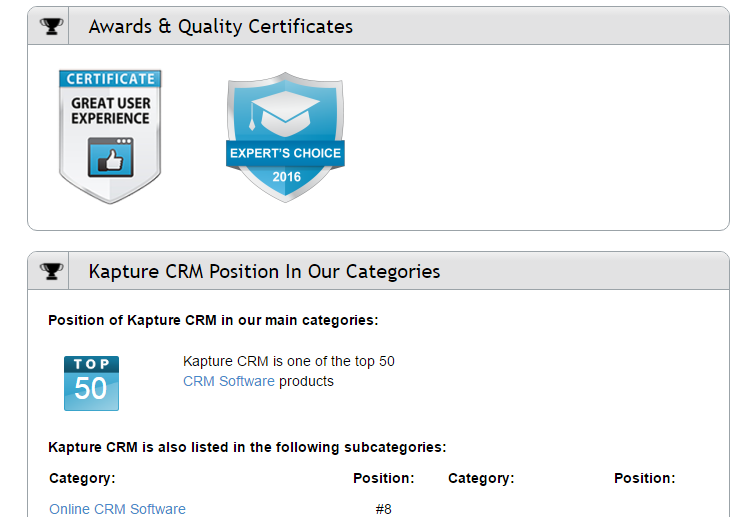Screen dimensions: 743x517
Task: Click Kapture CRM Position In Our Categories heading
Action: [x=264, y=272]
